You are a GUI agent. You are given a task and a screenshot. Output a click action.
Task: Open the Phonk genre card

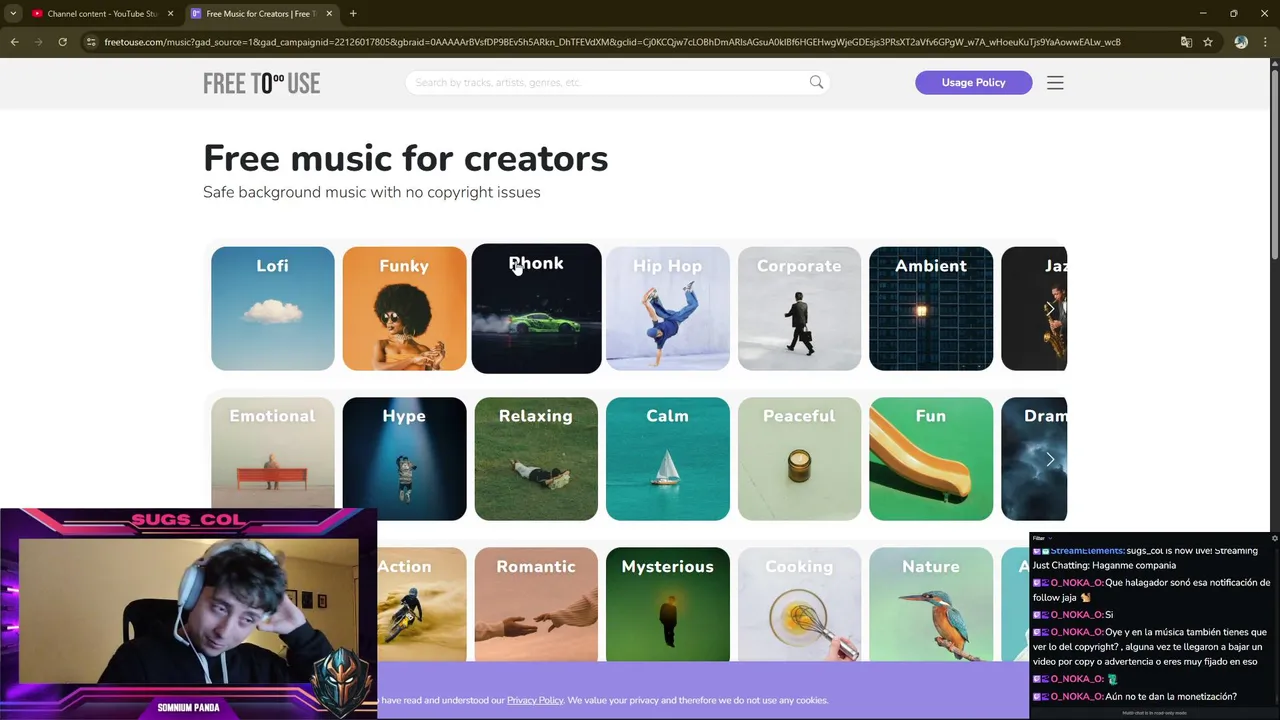(536, 309)
